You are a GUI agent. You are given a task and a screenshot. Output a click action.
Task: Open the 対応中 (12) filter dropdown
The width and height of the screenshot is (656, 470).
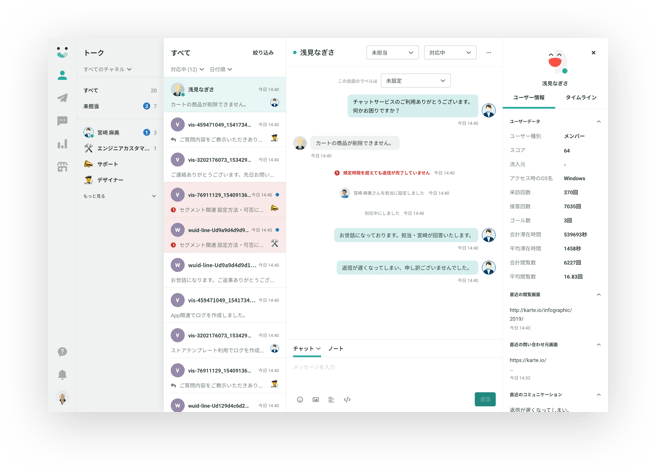(187, 69)
